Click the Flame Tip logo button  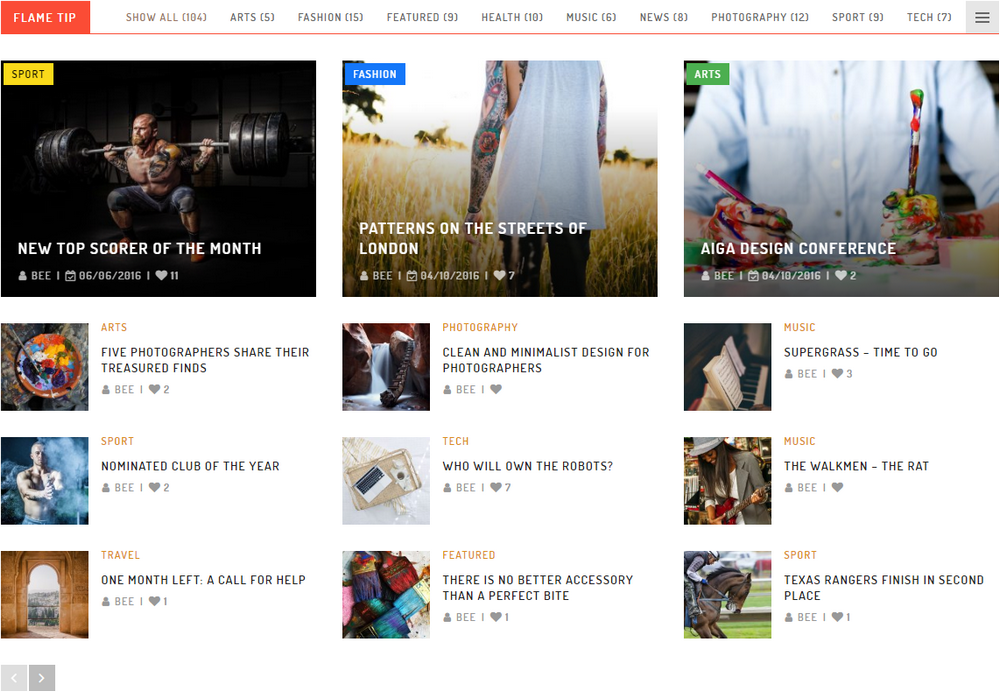click(x=45, y=17)
